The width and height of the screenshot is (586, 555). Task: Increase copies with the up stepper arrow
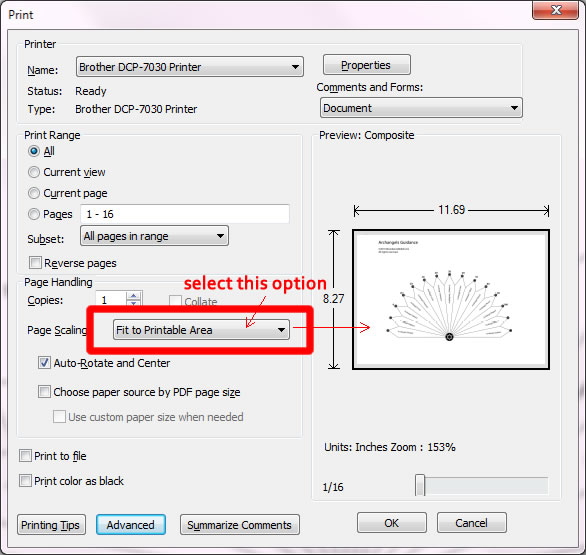click(x=134, y=296)
